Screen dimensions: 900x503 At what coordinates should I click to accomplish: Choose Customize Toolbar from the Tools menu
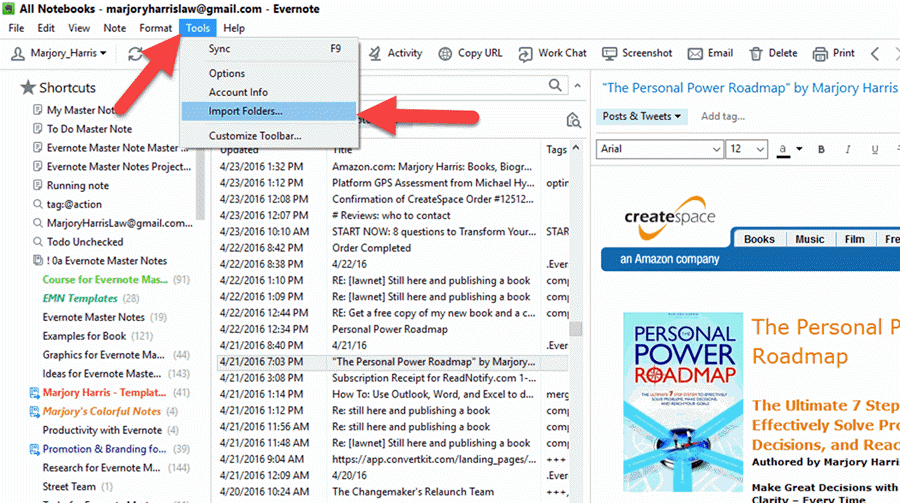(269, 136)
